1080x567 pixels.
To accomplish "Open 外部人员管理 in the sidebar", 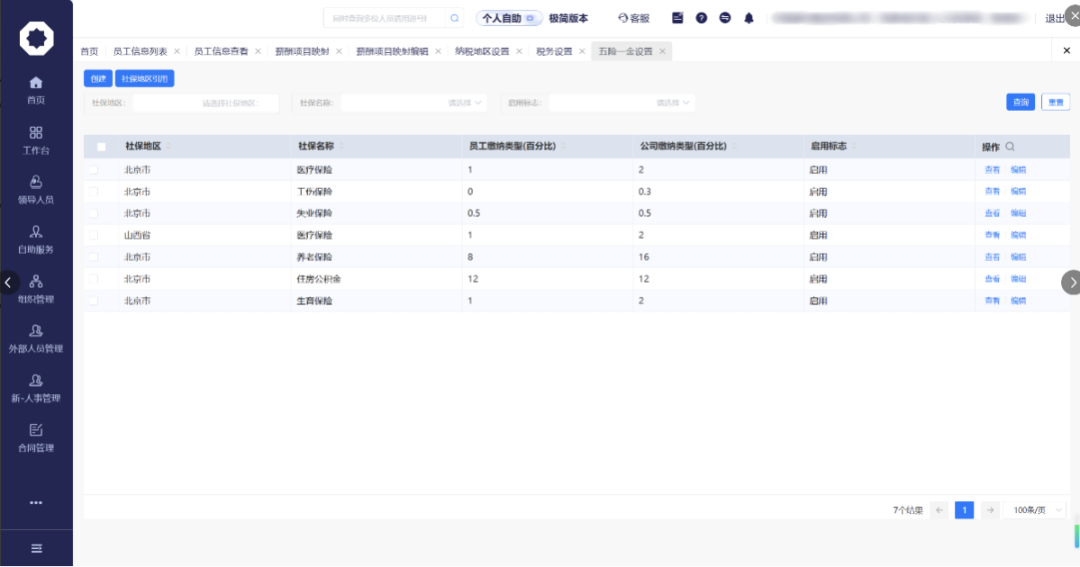I will point(36,338).
